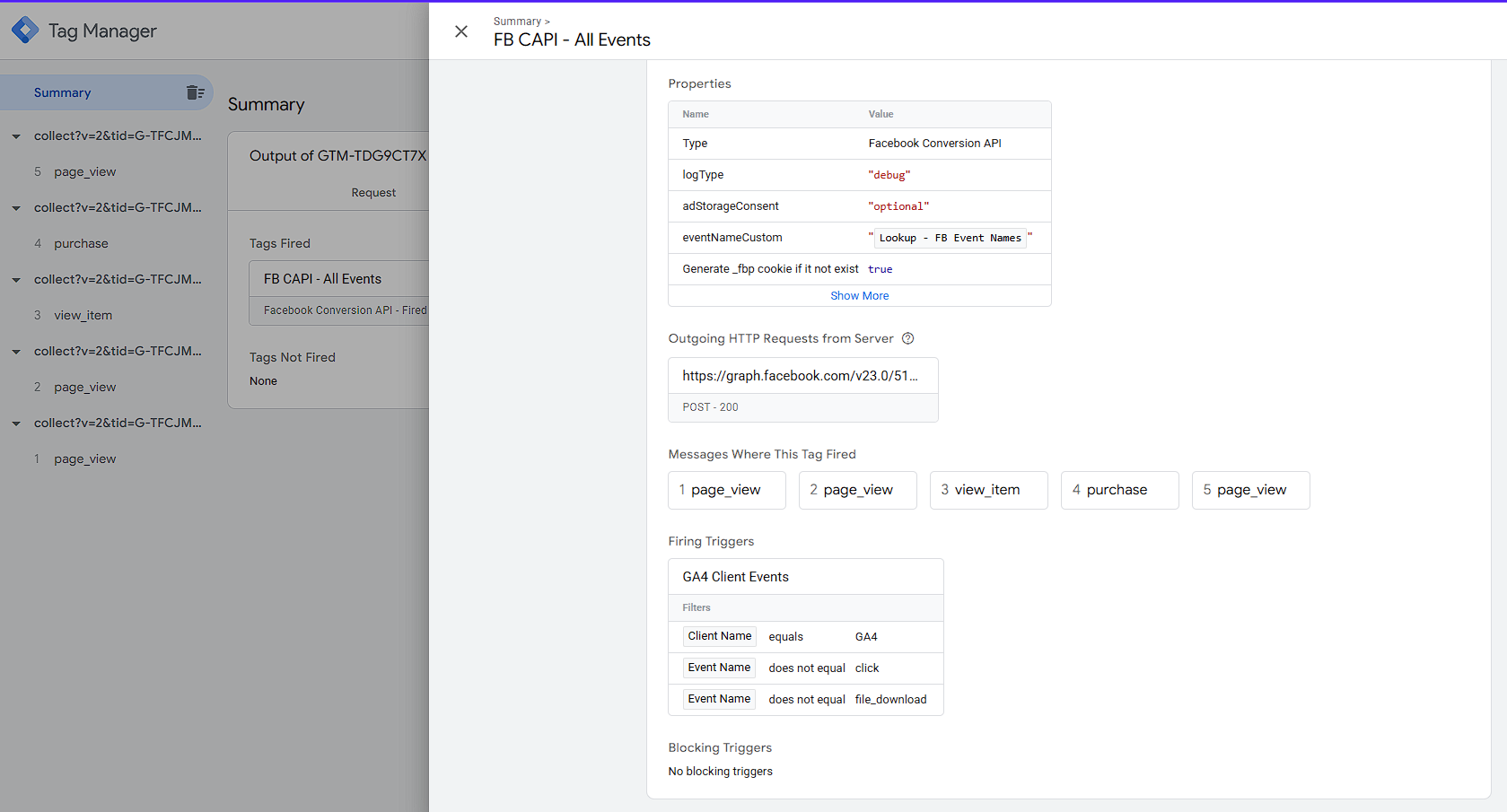Select event 3 view_item in the sidebar
The width and height of the screenshot is (1507, 812).
coord(83,315)
